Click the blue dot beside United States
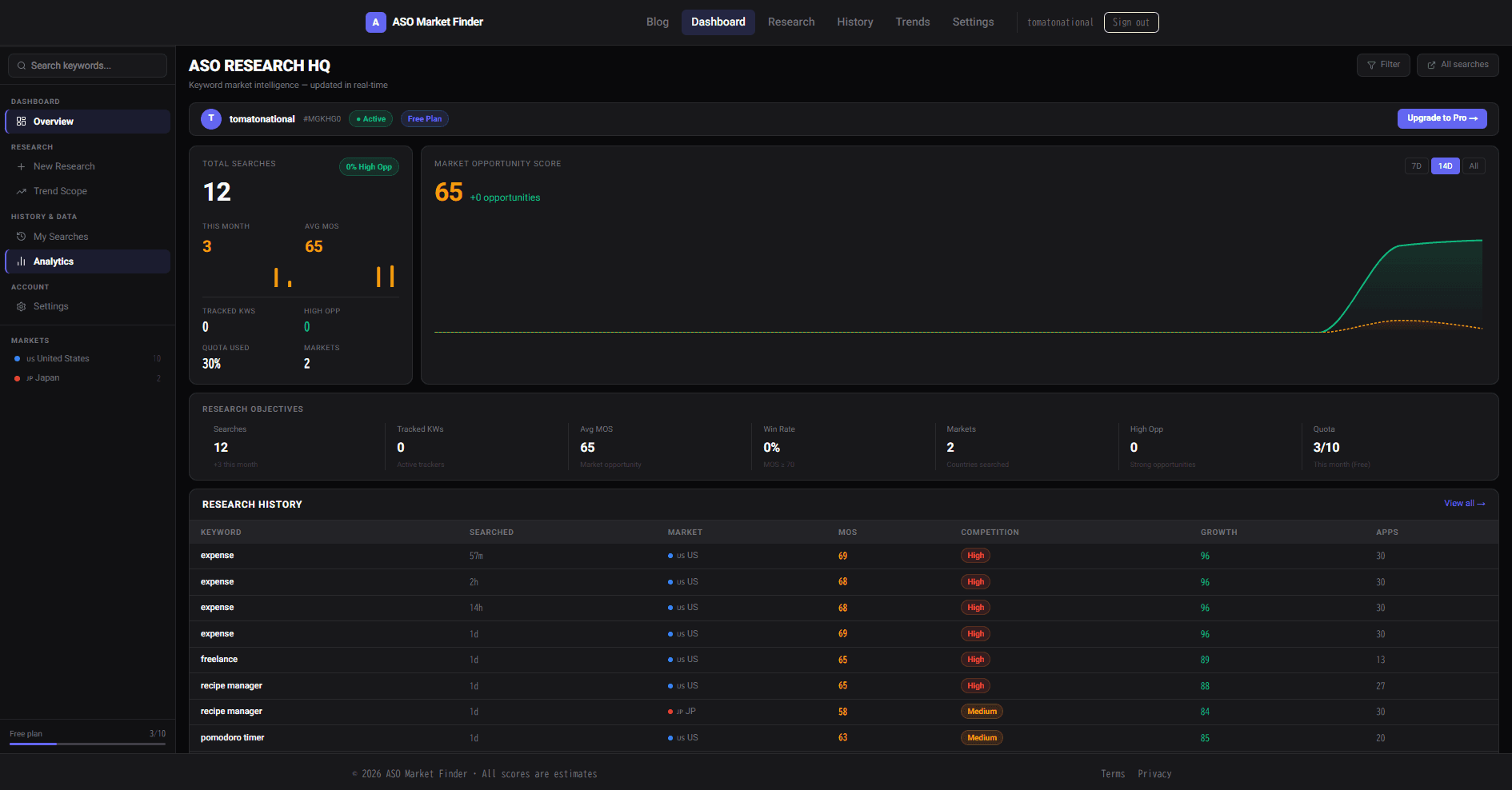The height and width of the screenshot is (790, 1512). (18, 359)
